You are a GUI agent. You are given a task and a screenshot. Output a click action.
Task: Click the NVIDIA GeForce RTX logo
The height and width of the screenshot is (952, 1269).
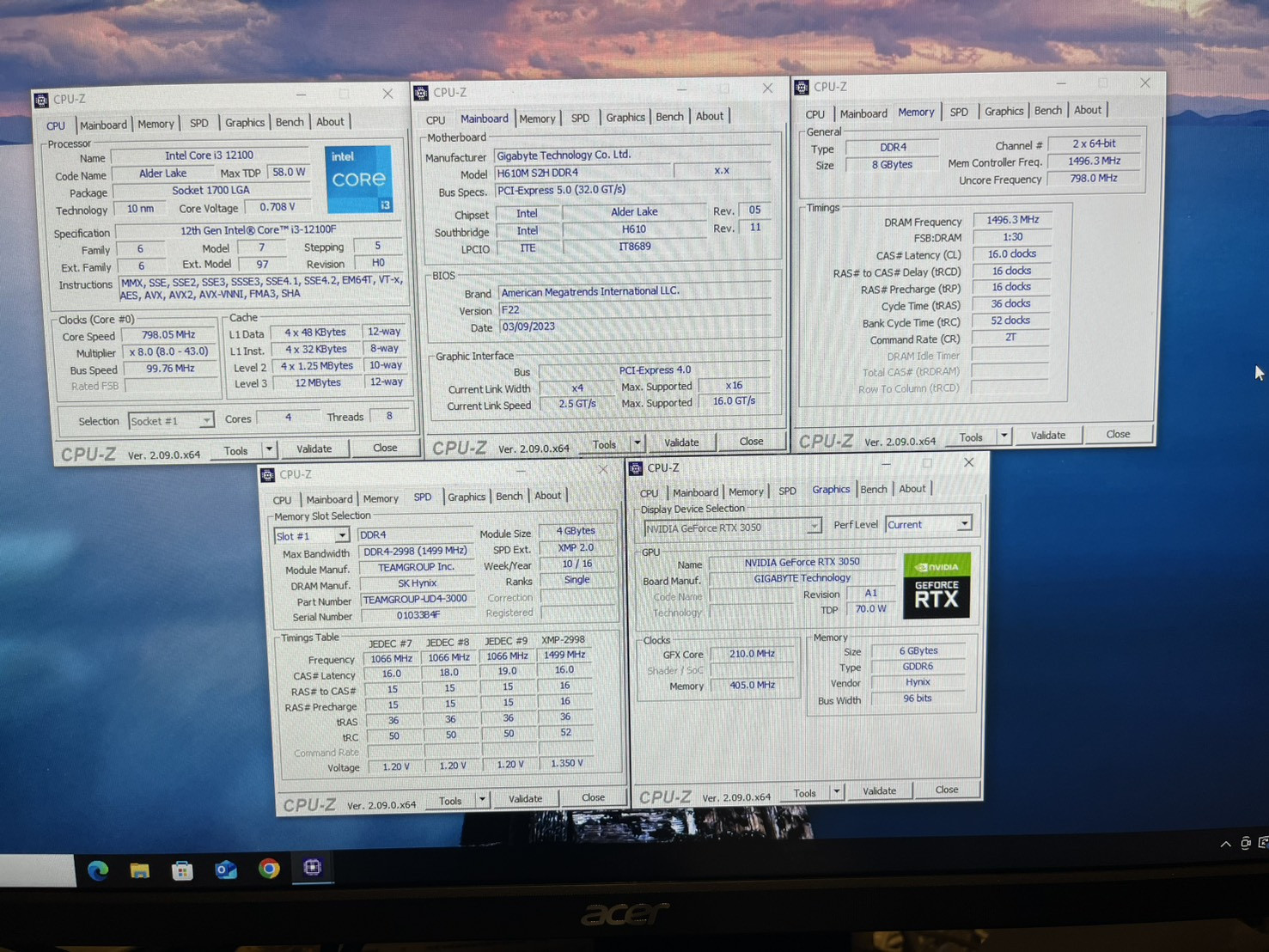[x=936, y=586]
